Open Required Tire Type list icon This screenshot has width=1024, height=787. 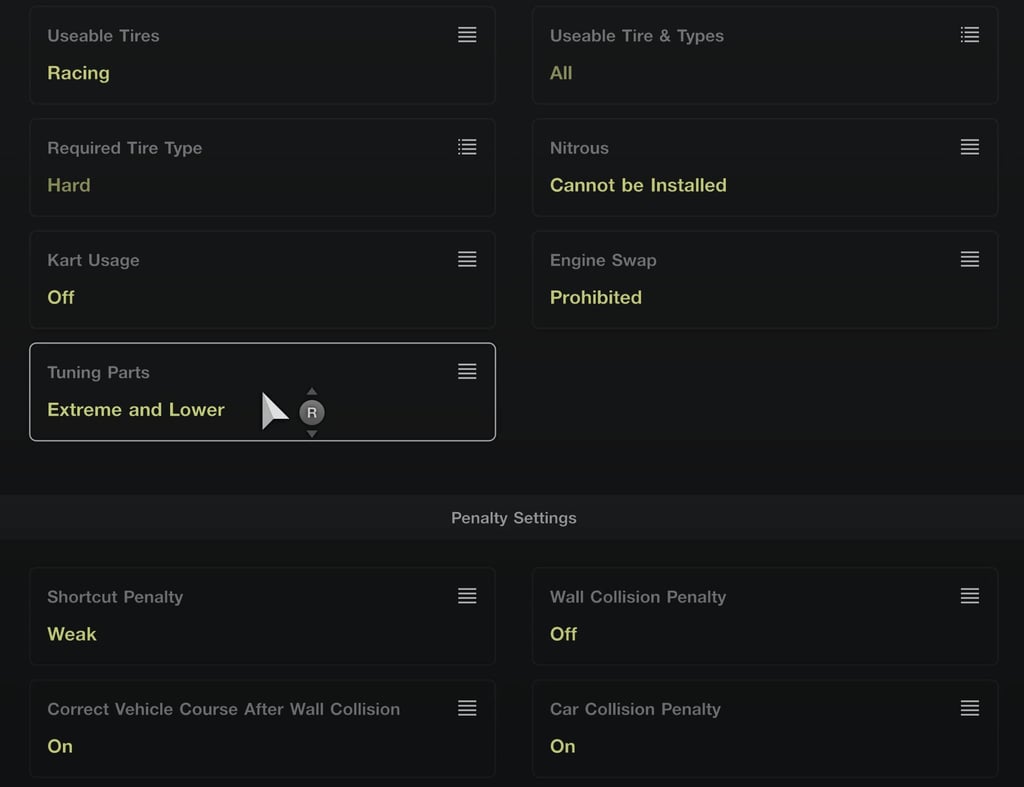[x=466, y=147]
